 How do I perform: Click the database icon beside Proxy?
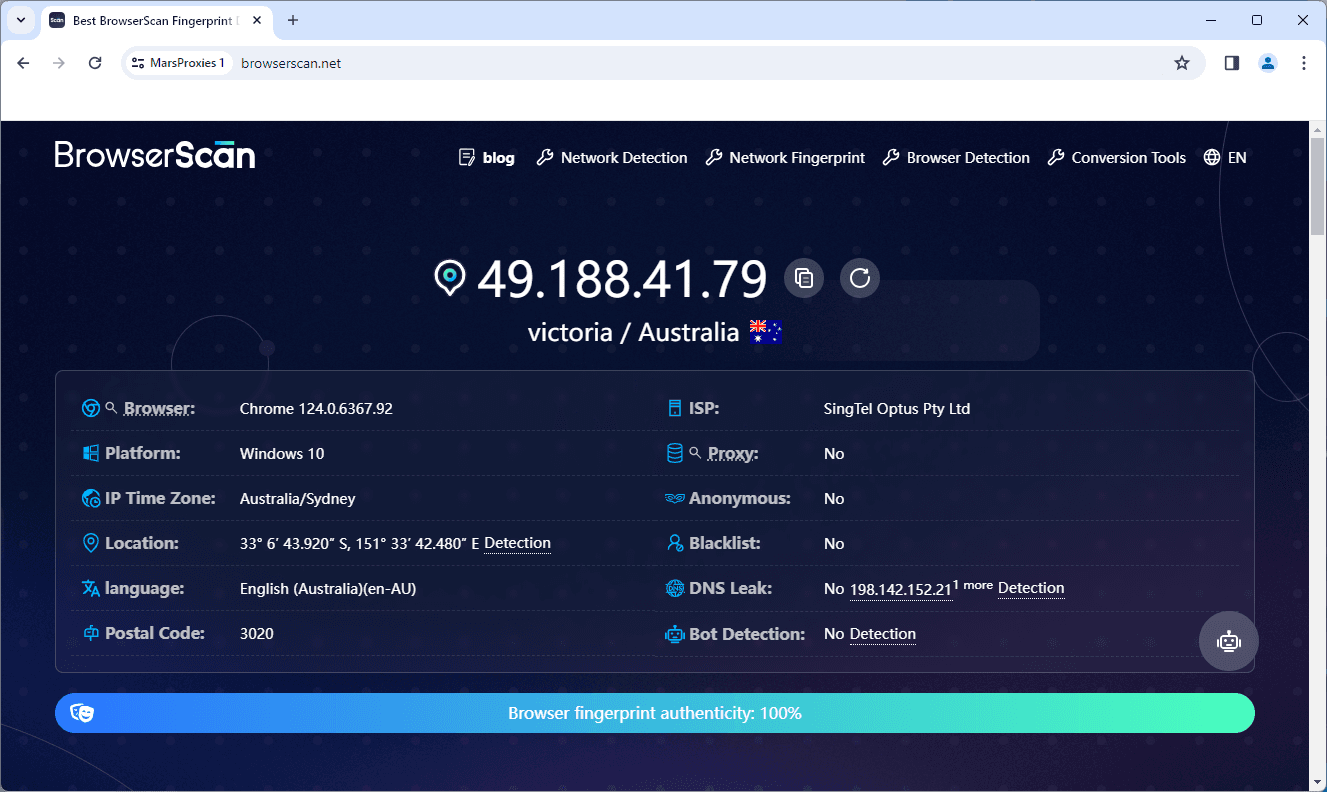click(674, 453)
